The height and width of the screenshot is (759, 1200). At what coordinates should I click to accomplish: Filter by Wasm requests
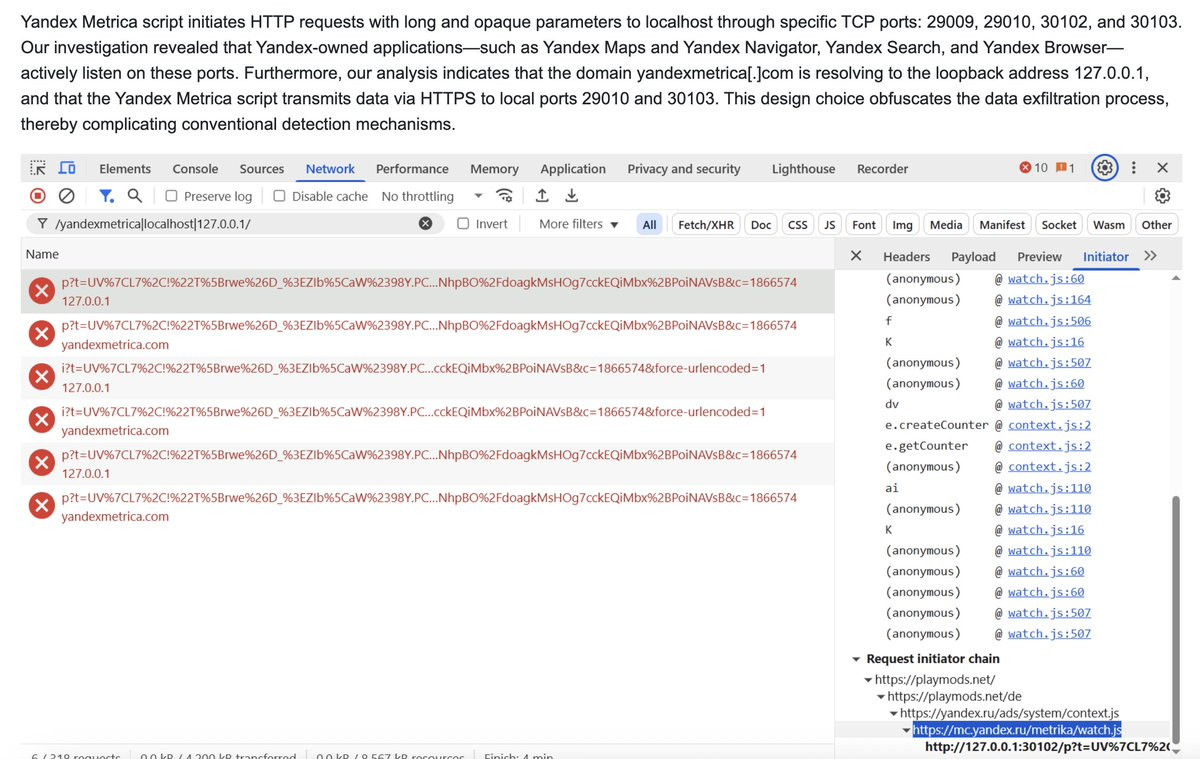pos(1109,225)
